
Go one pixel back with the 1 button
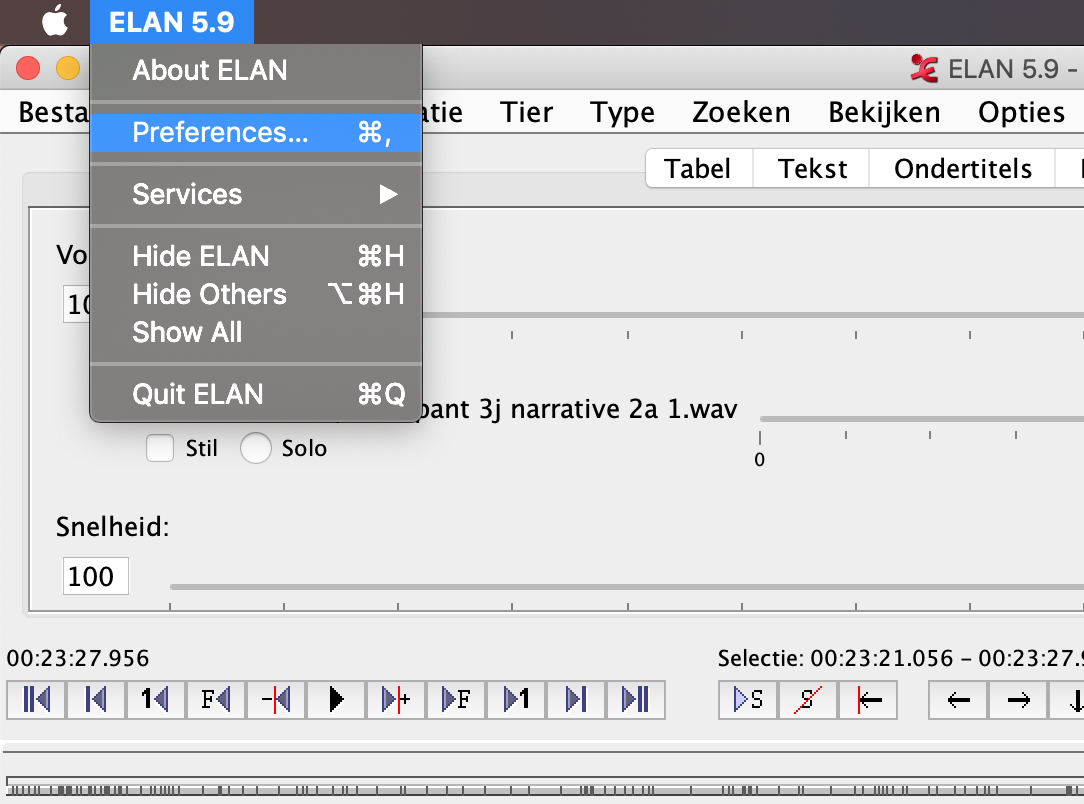point(156,699)
